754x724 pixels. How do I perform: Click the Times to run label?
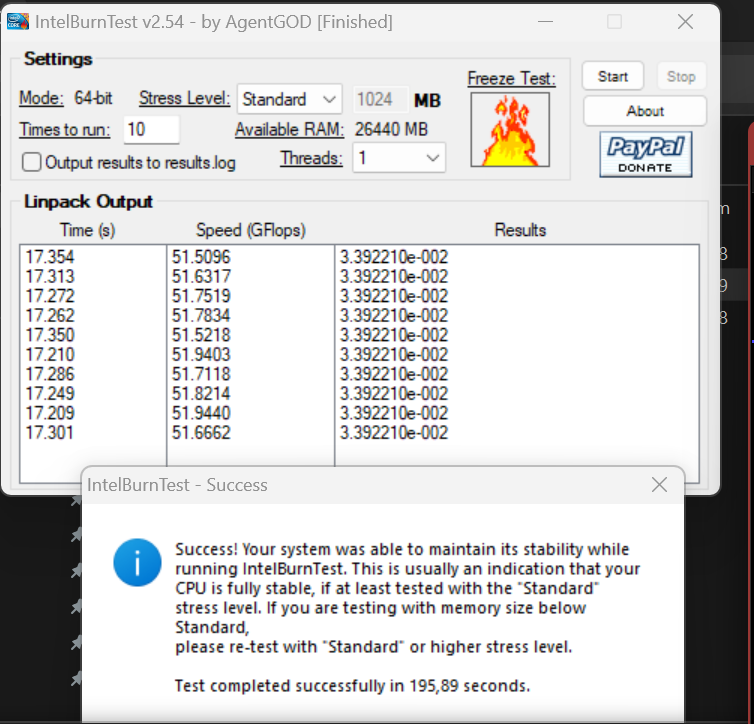pos(65,130)
